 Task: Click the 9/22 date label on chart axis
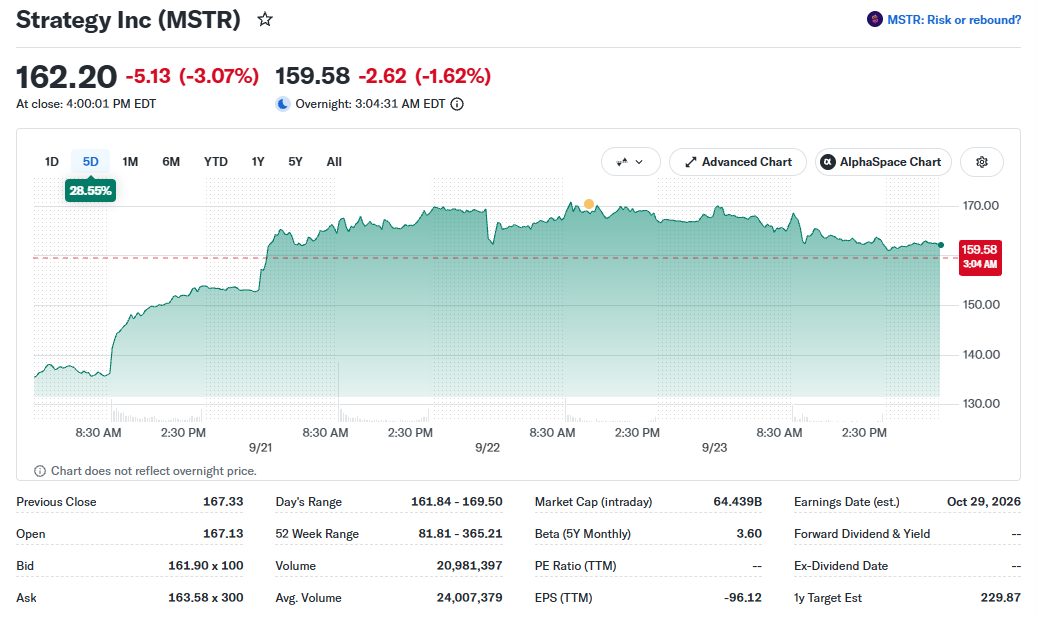[487, 448]
